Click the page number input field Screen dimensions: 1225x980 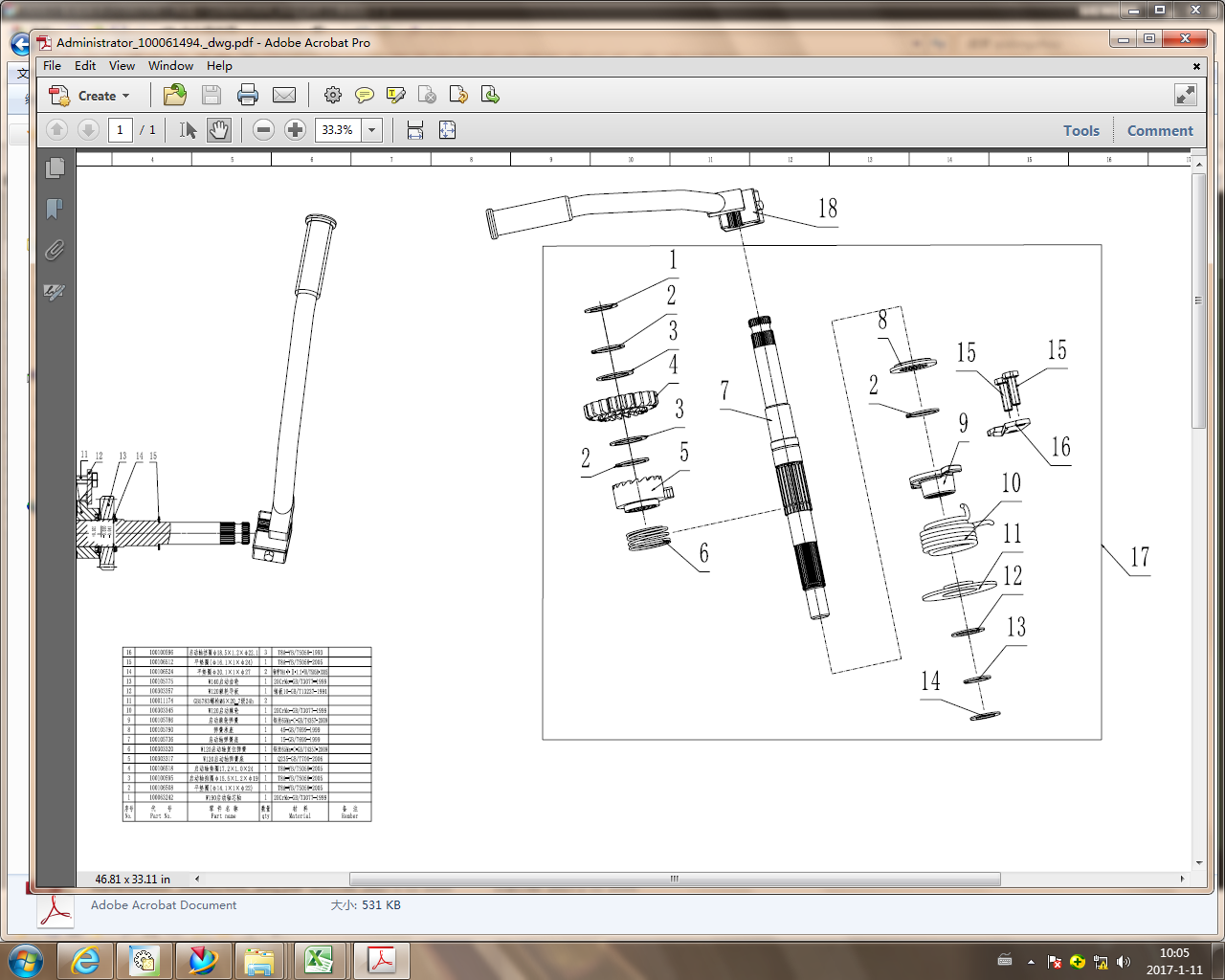pos(120,129)
